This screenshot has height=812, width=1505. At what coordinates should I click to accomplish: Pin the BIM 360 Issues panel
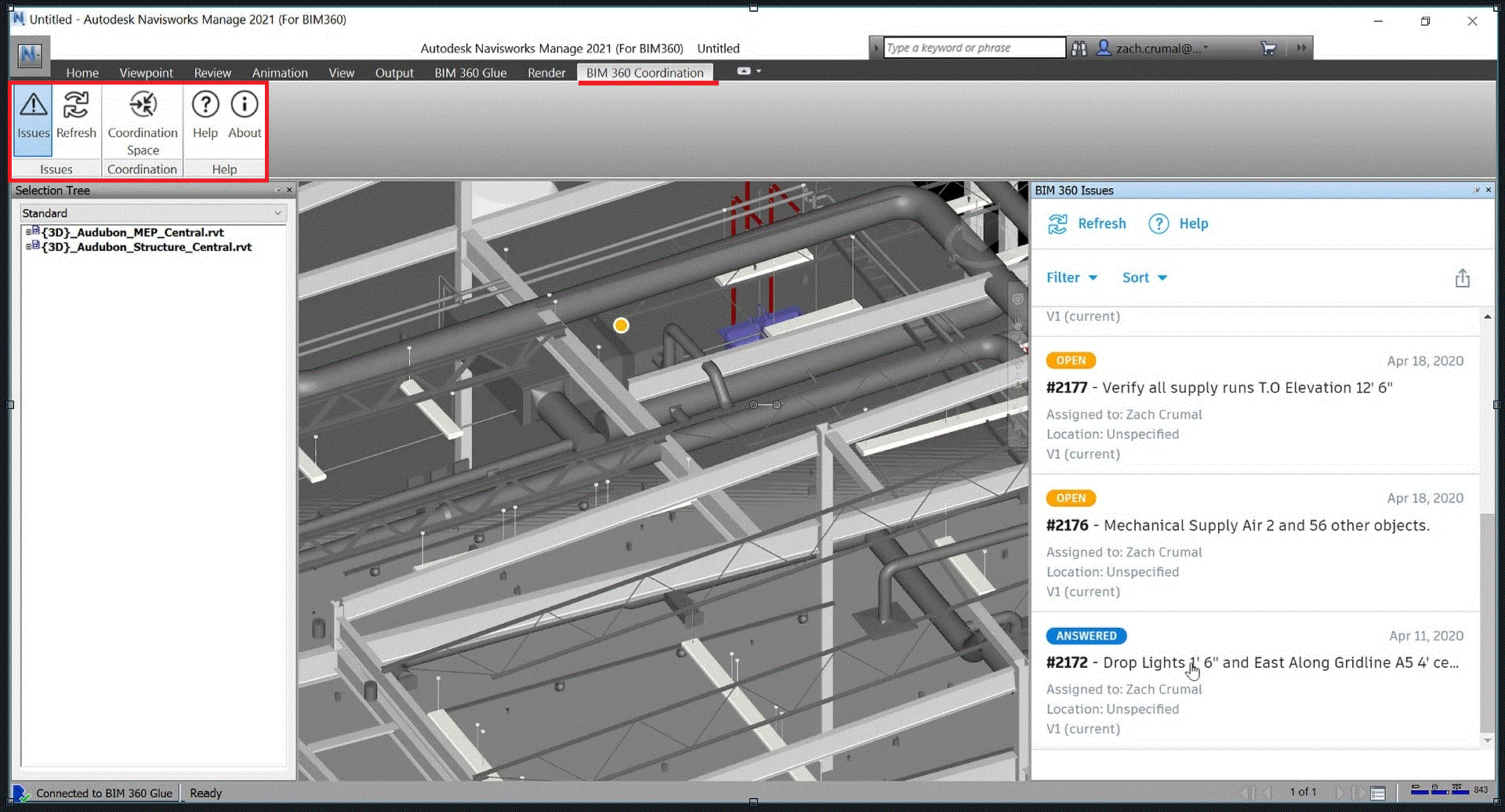[x=1478, y=190]
